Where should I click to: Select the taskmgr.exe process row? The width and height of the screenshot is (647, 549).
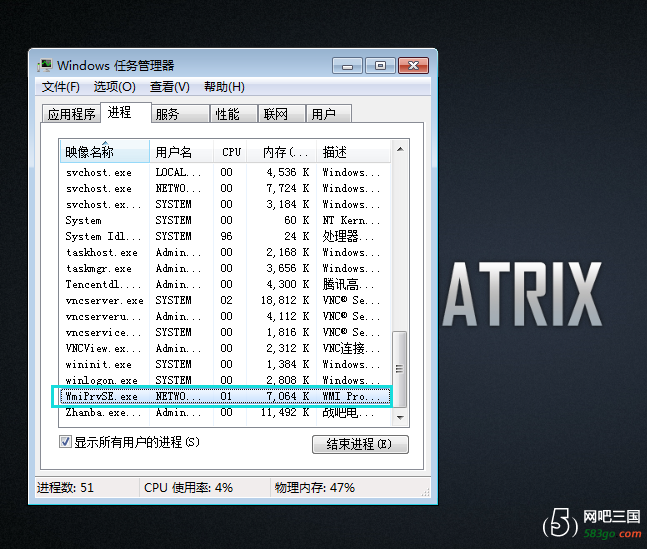(225, 268)
